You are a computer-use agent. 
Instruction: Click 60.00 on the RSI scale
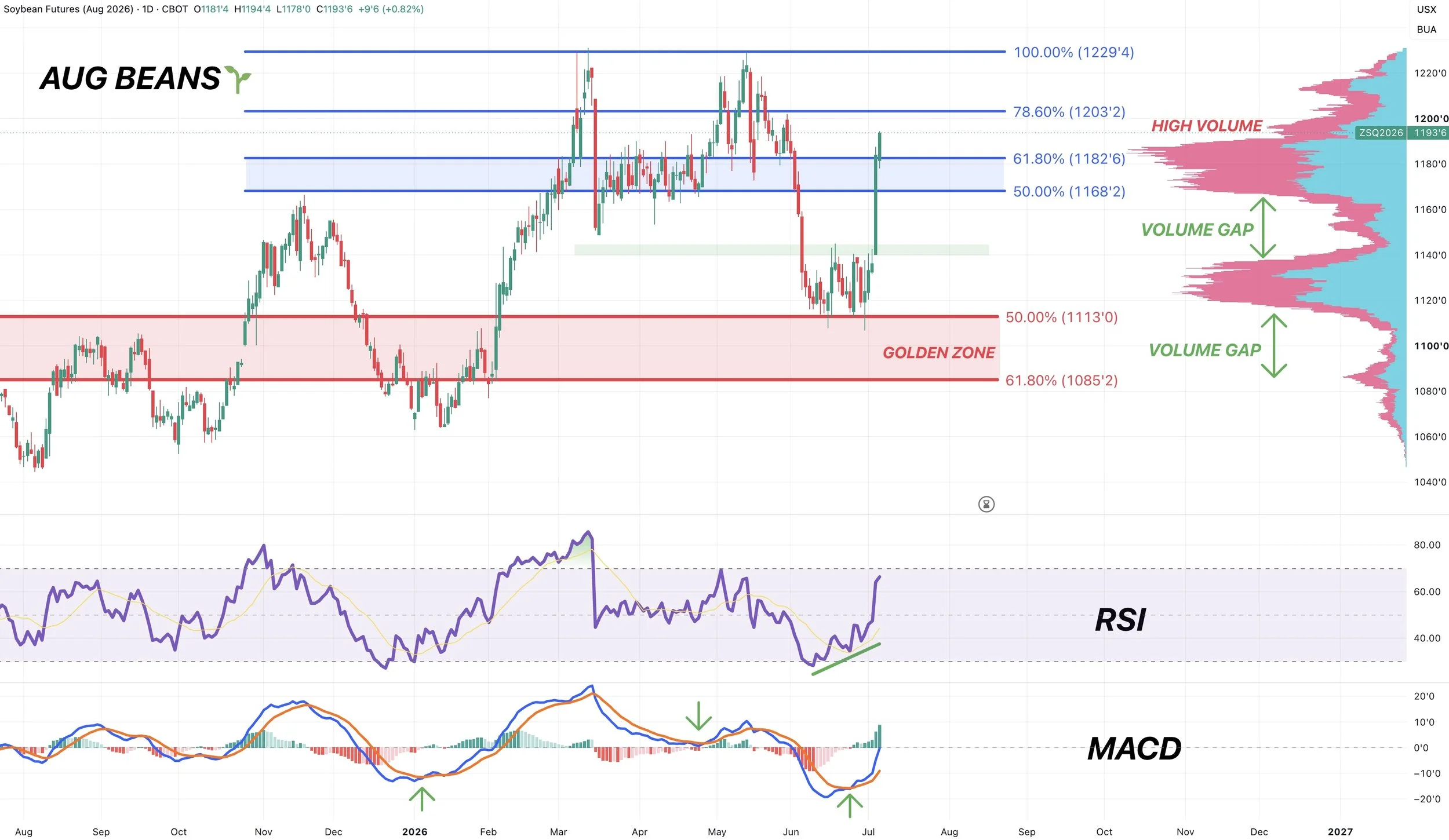coord(1427,592)
